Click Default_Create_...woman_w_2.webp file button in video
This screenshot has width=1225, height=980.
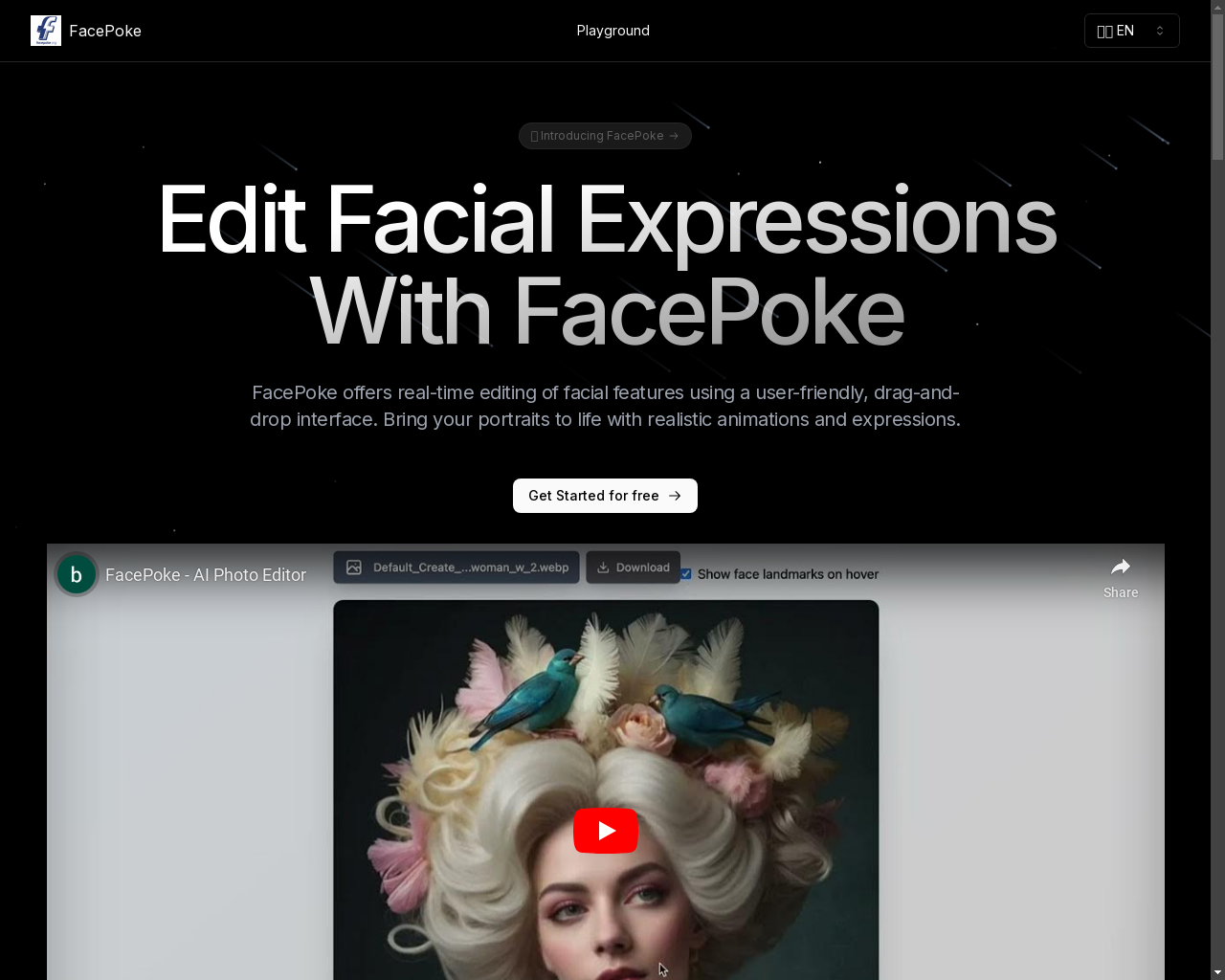457,568
